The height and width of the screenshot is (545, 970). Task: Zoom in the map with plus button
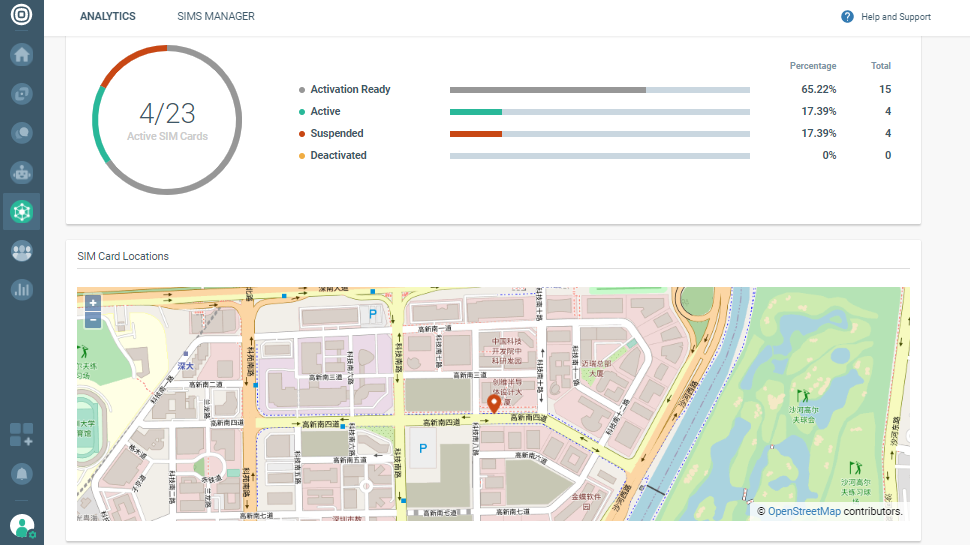pyautogui.click(x=93, y=303)
